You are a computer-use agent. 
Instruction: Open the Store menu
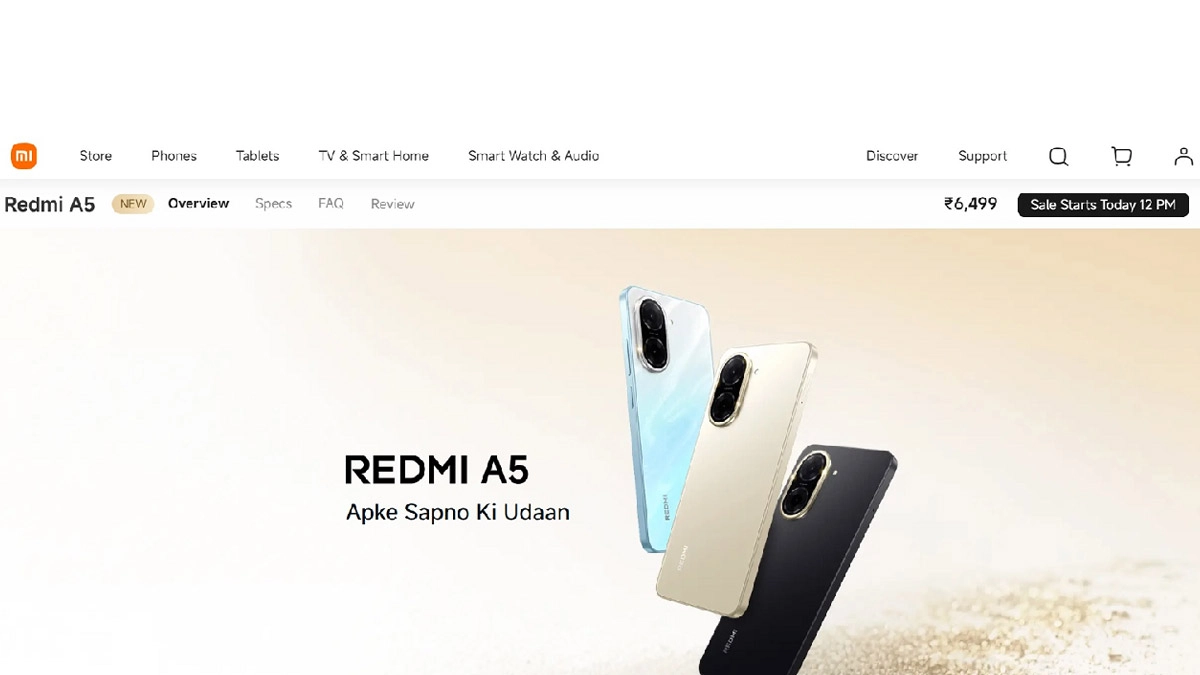(x=96, y=156)
